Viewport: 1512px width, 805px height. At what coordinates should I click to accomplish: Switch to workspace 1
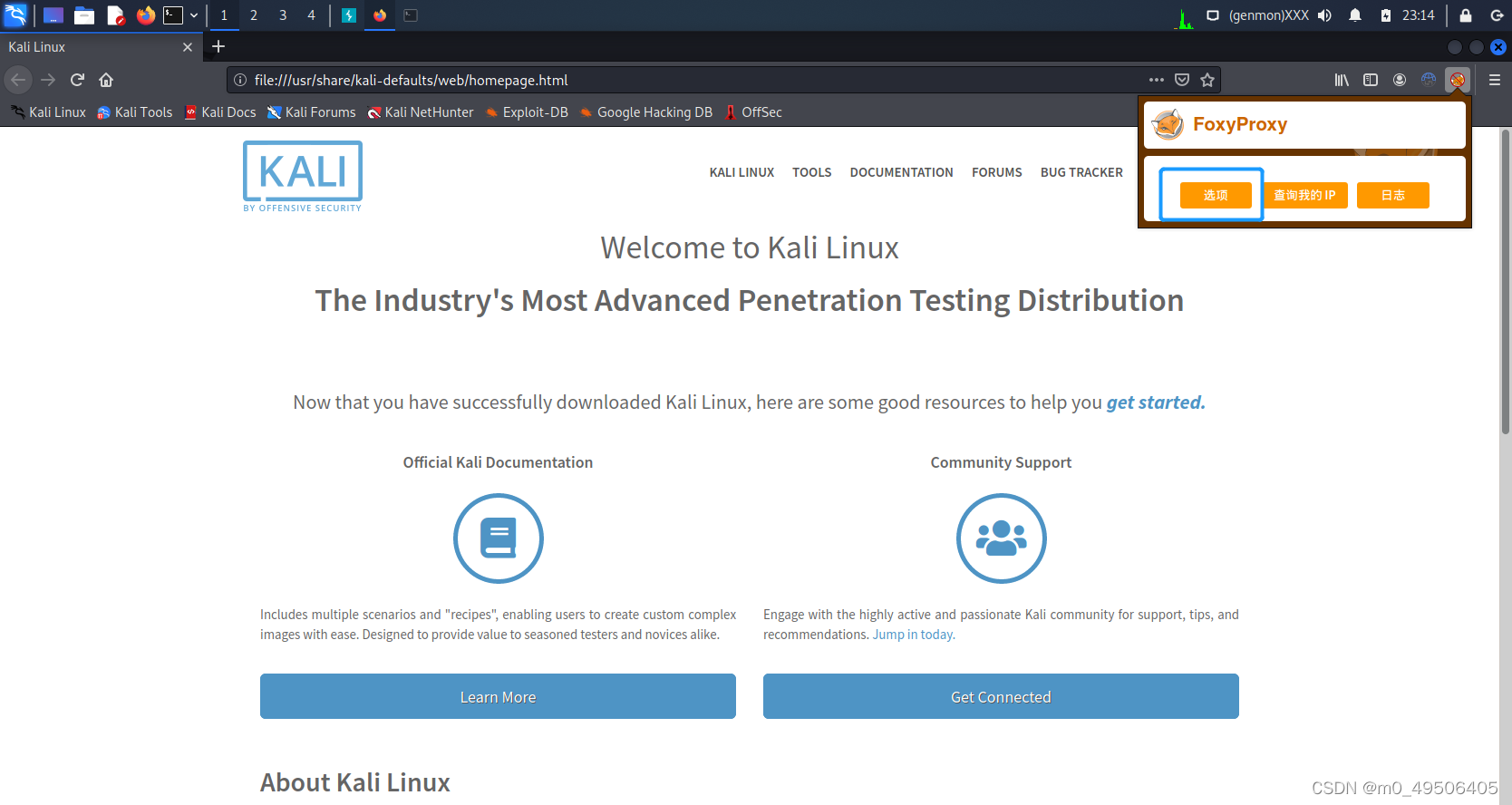224,15
